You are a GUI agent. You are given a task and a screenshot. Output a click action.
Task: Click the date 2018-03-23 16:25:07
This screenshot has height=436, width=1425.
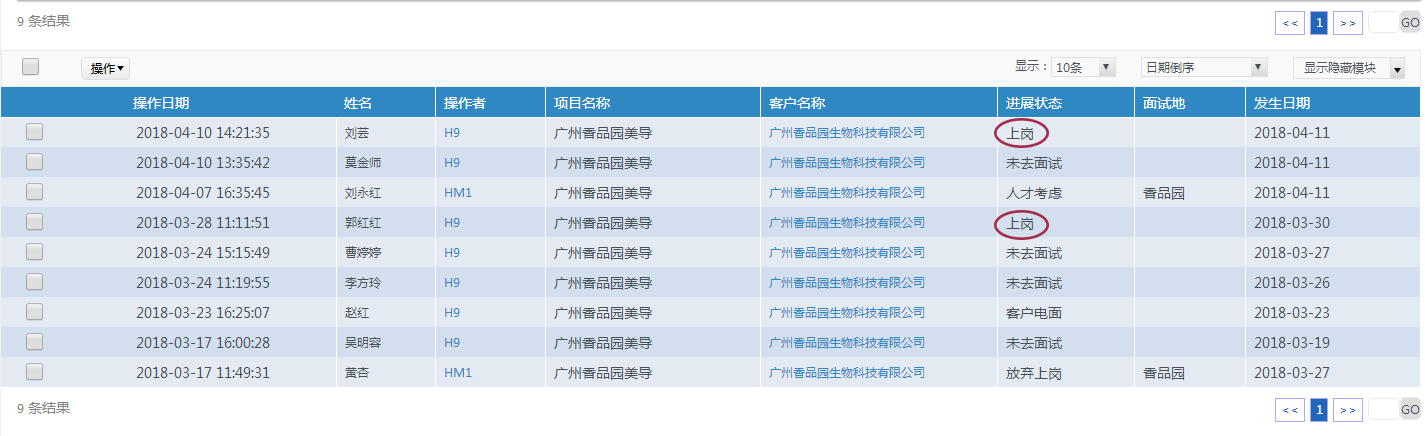[x=203, y=312]
